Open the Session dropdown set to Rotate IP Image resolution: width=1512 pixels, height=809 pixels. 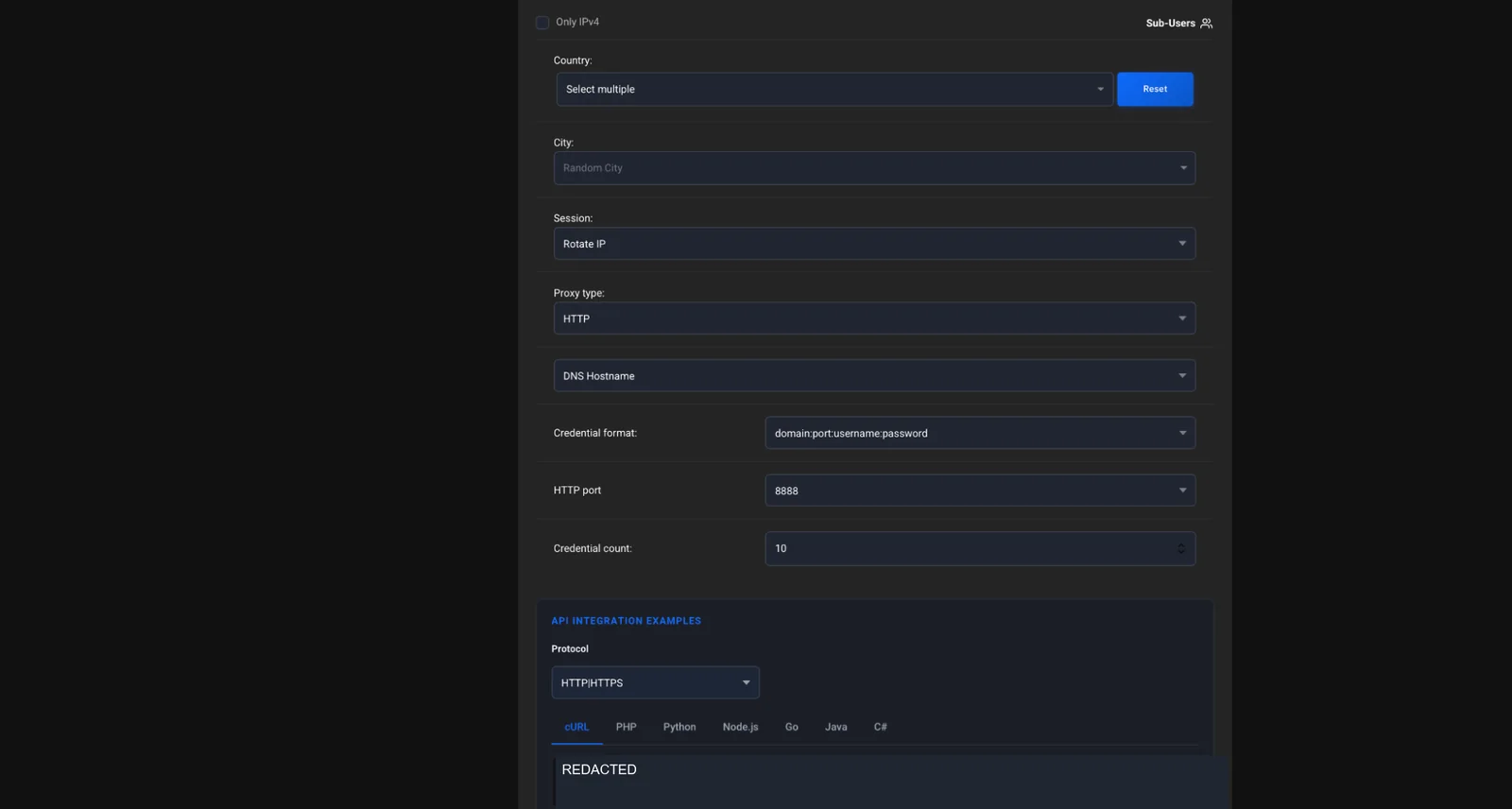tap(874, 244)
